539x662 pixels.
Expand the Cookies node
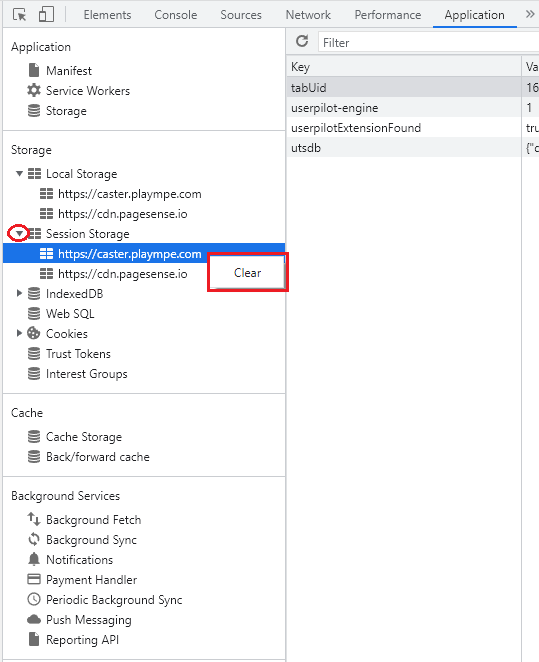tap(19, 333)
